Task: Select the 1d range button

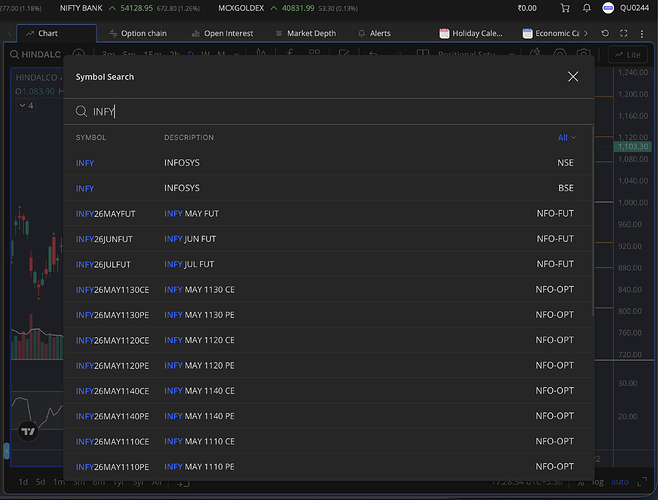Action: coord(23,482)
